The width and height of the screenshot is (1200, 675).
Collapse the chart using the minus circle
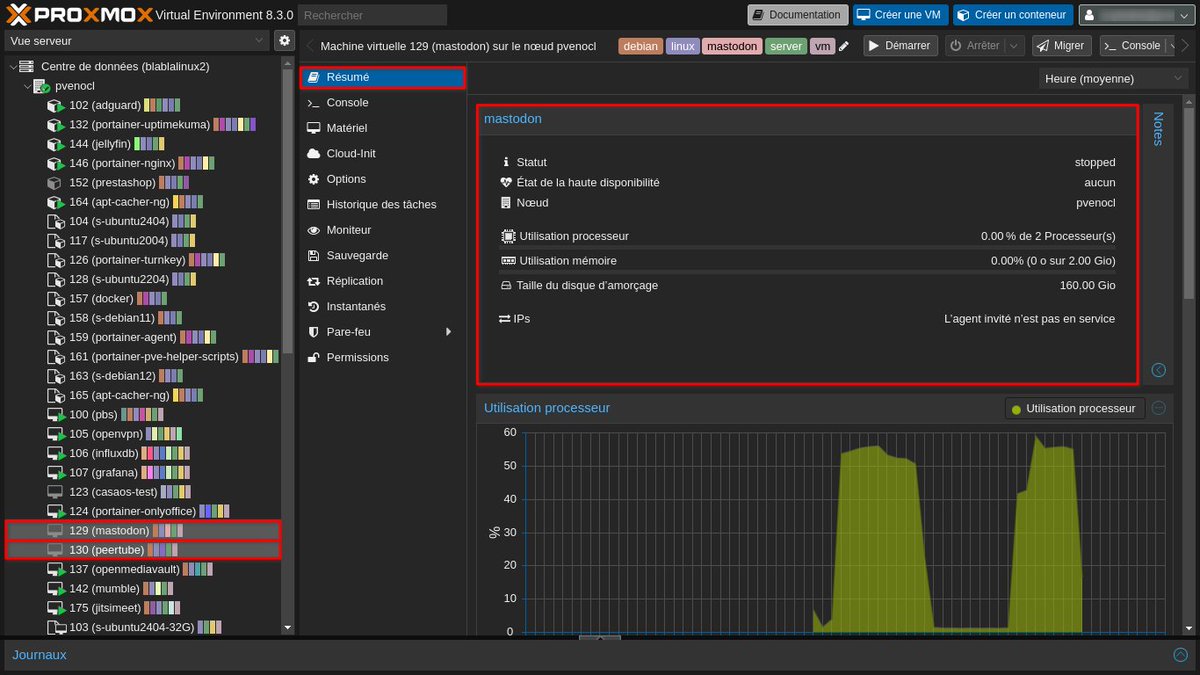tap(1158, 408)
